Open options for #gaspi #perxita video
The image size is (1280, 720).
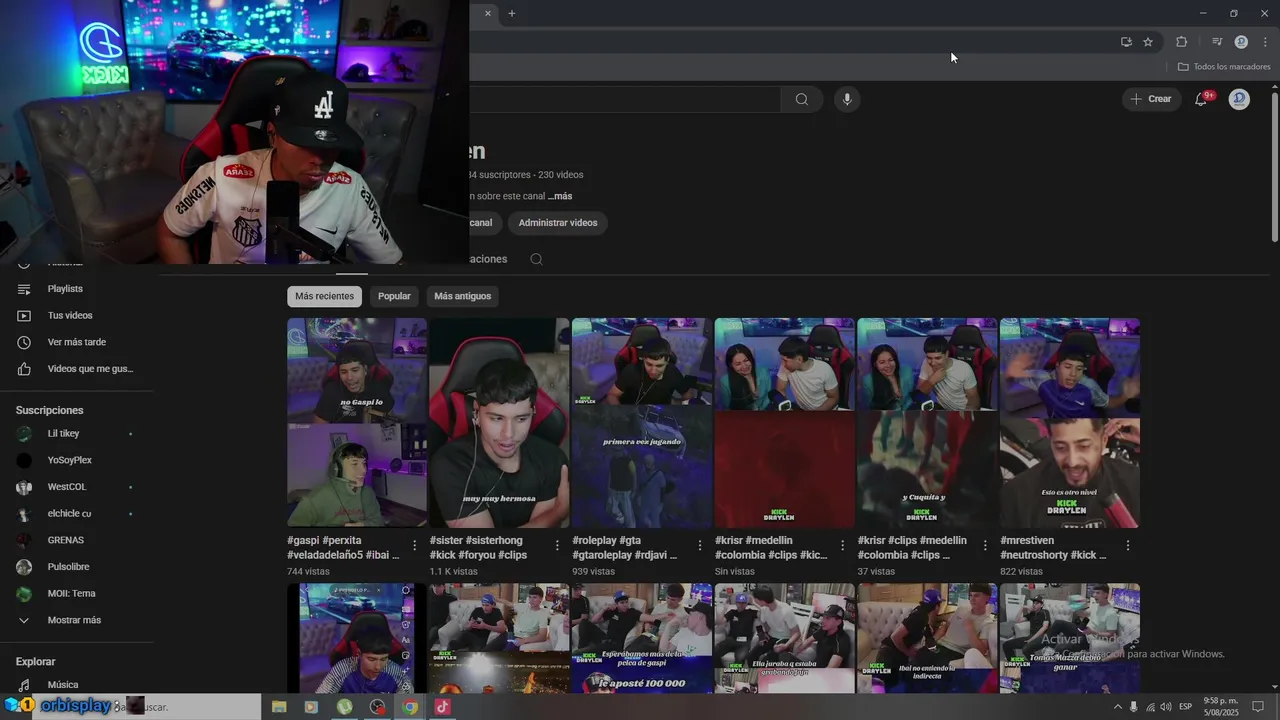(415, 546)
